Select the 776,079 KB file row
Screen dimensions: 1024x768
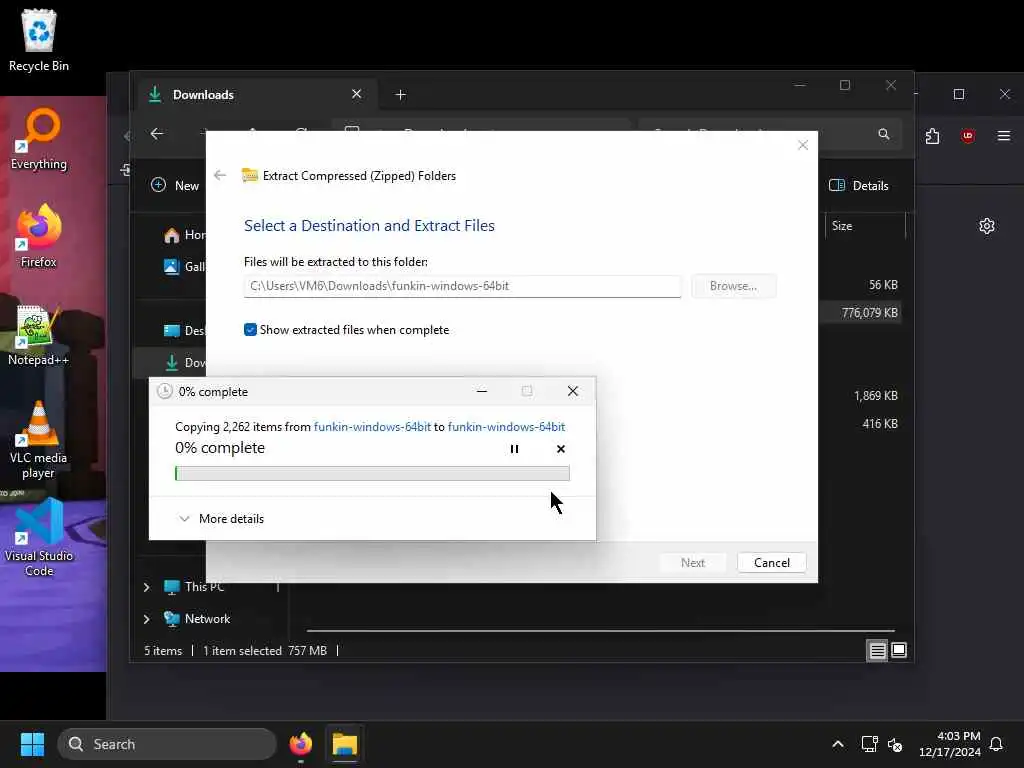[x=861, y=313]
